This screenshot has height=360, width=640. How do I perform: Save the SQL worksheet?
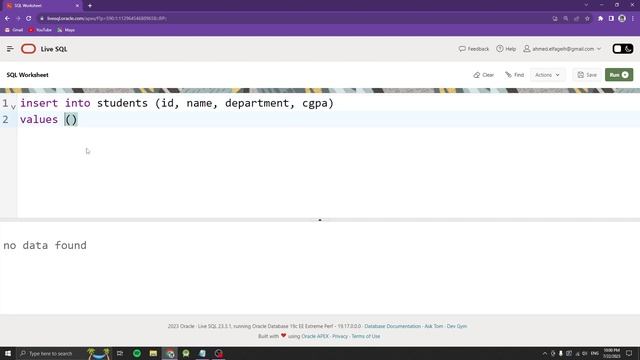(x=587, y=75)
